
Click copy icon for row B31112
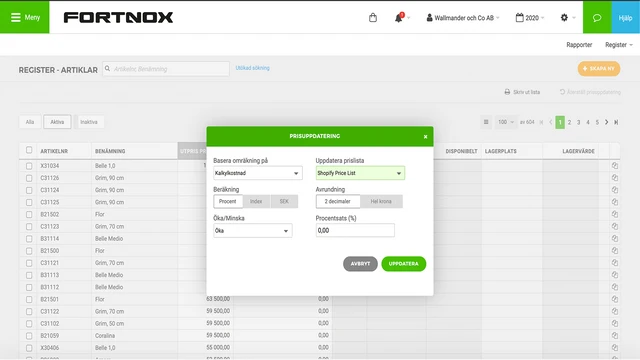click(x=615, y=287)
